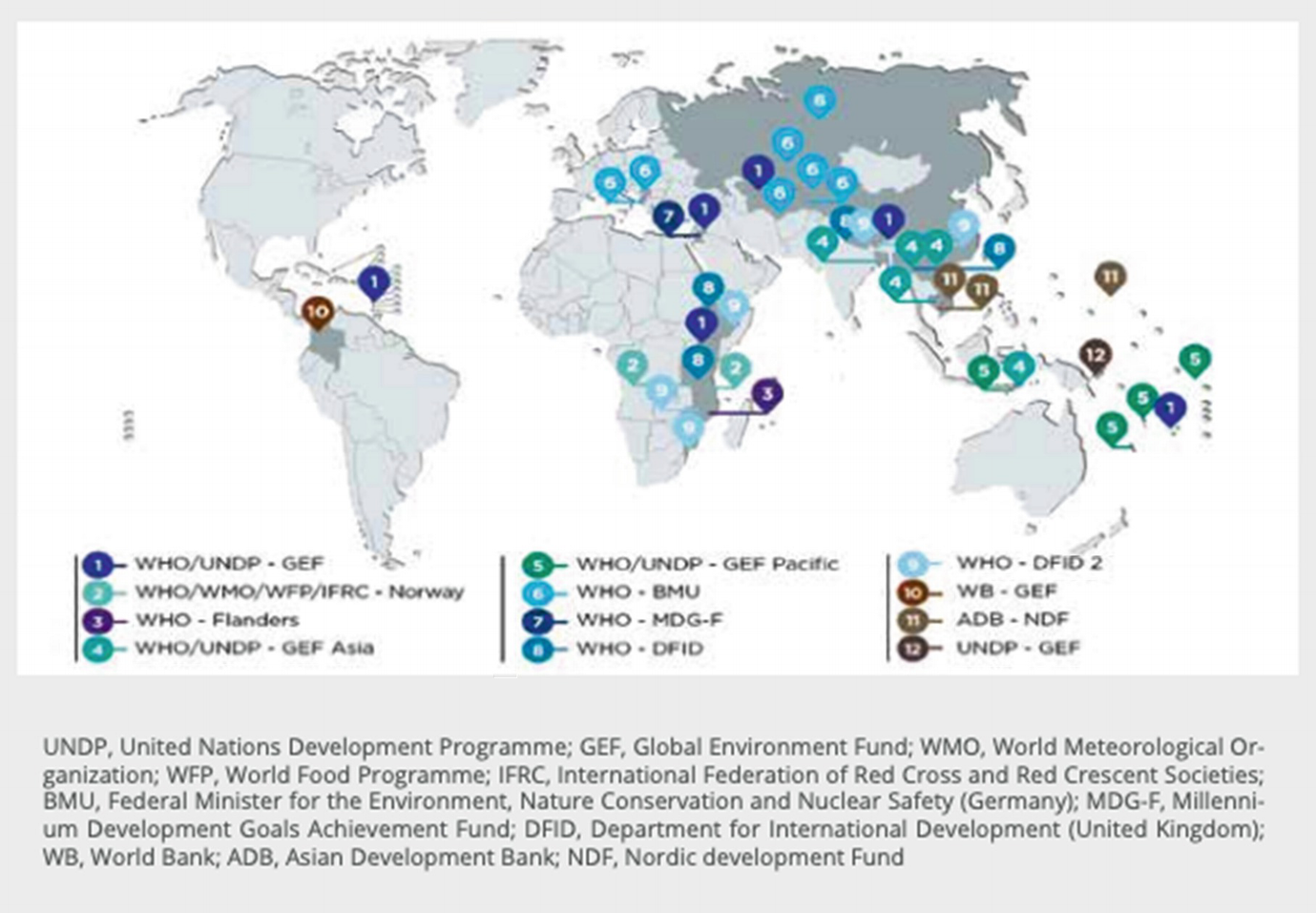Click legend marker 7 beside WHO - MDG-F
The image size is (1316, 913).
[x=538, y=621]
